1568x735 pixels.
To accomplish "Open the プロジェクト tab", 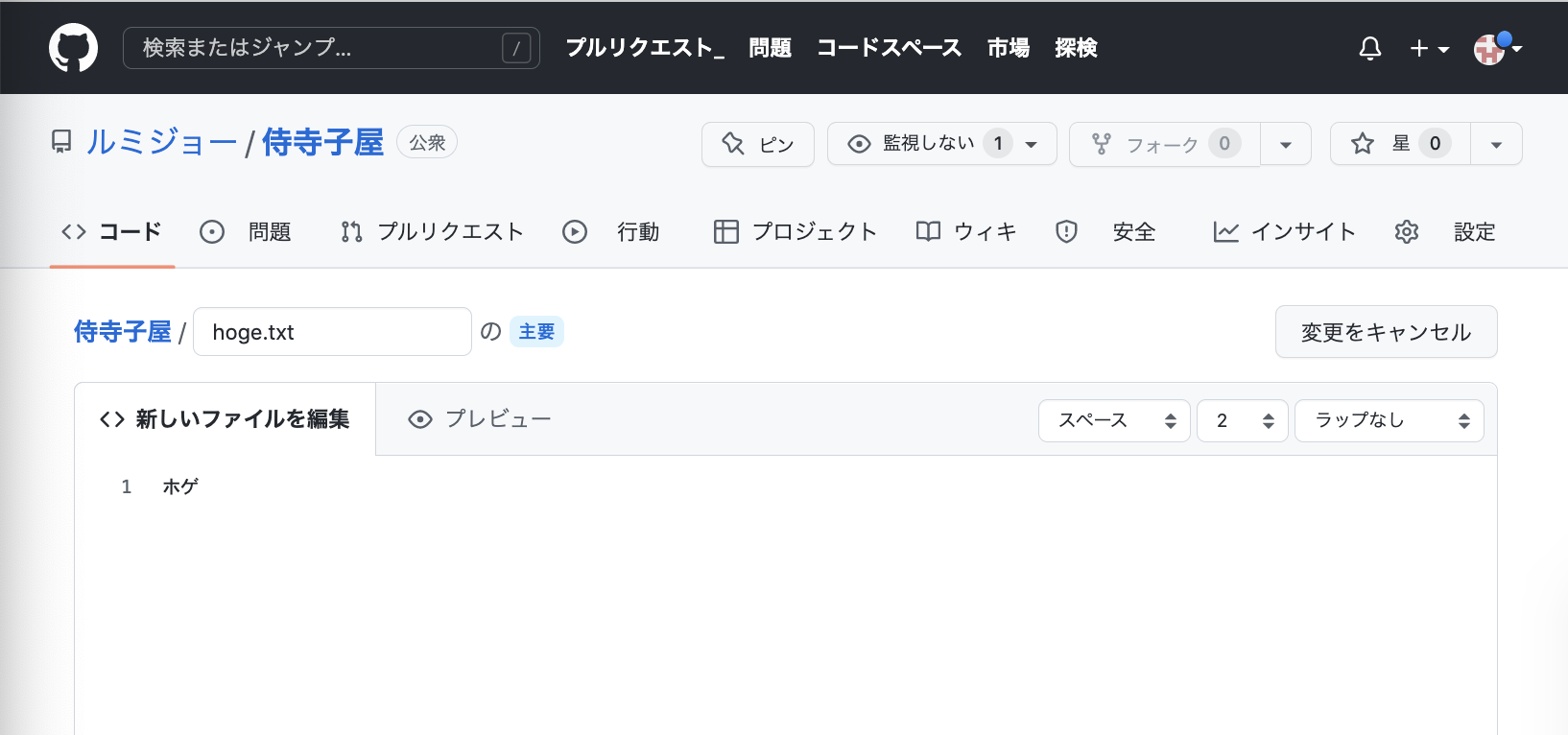I will click(796, 231).
